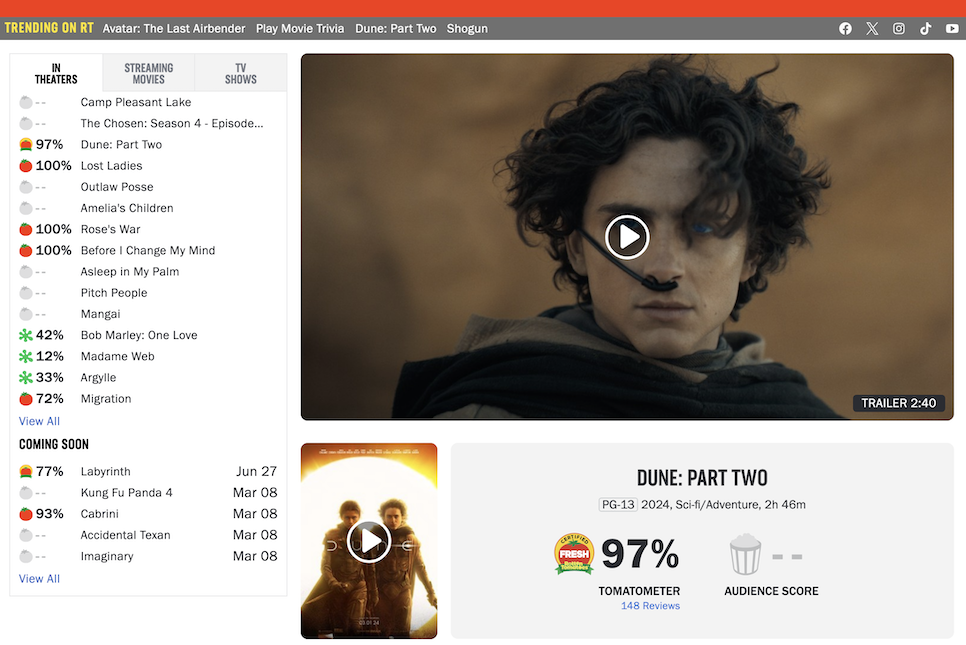Open Asleep in My Palm entry
This screenshot has height=645, width=966.
(x=130, y=272)
